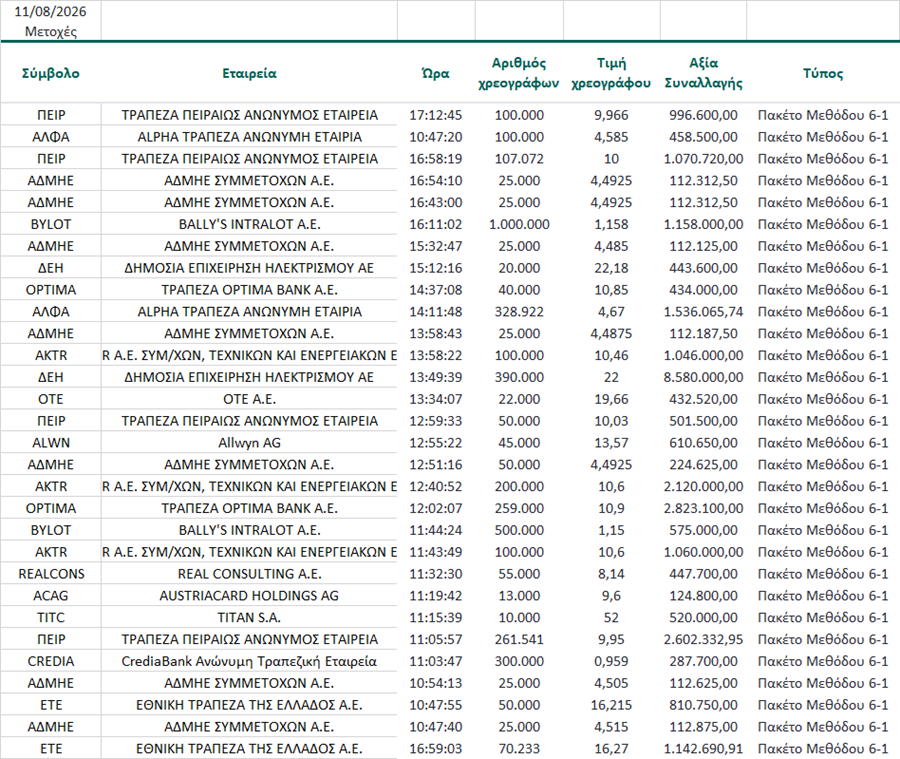900x759 pixels.
Task: Select the value cell 996.600,00
Action: coord(704,115)
